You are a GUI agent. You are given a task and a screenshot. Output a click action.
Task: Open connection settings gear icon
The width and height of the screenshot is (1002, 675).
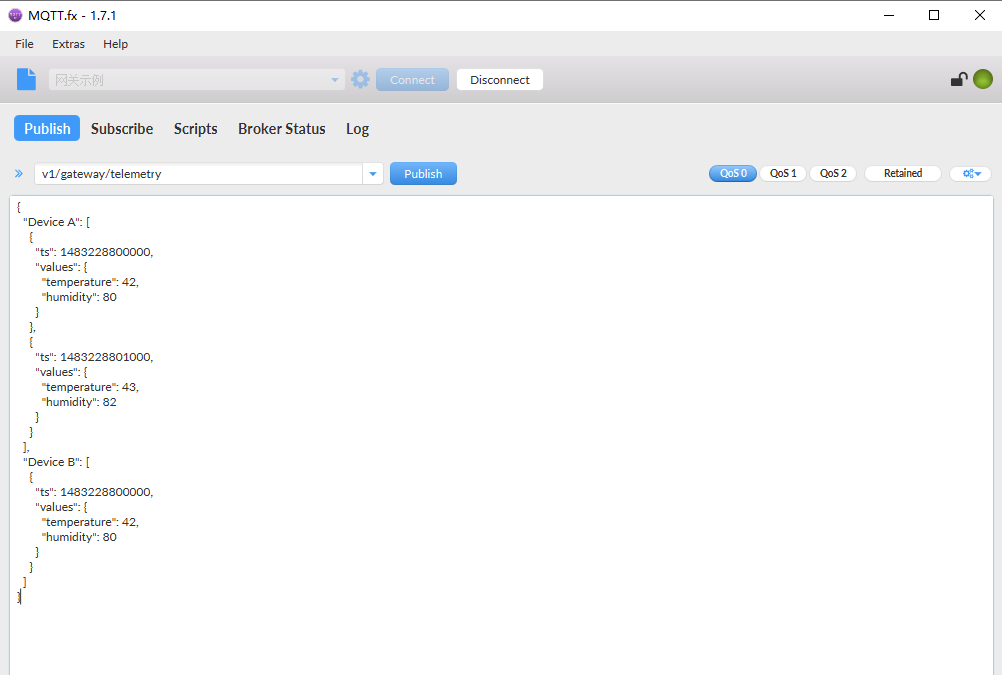click(360, 79)
